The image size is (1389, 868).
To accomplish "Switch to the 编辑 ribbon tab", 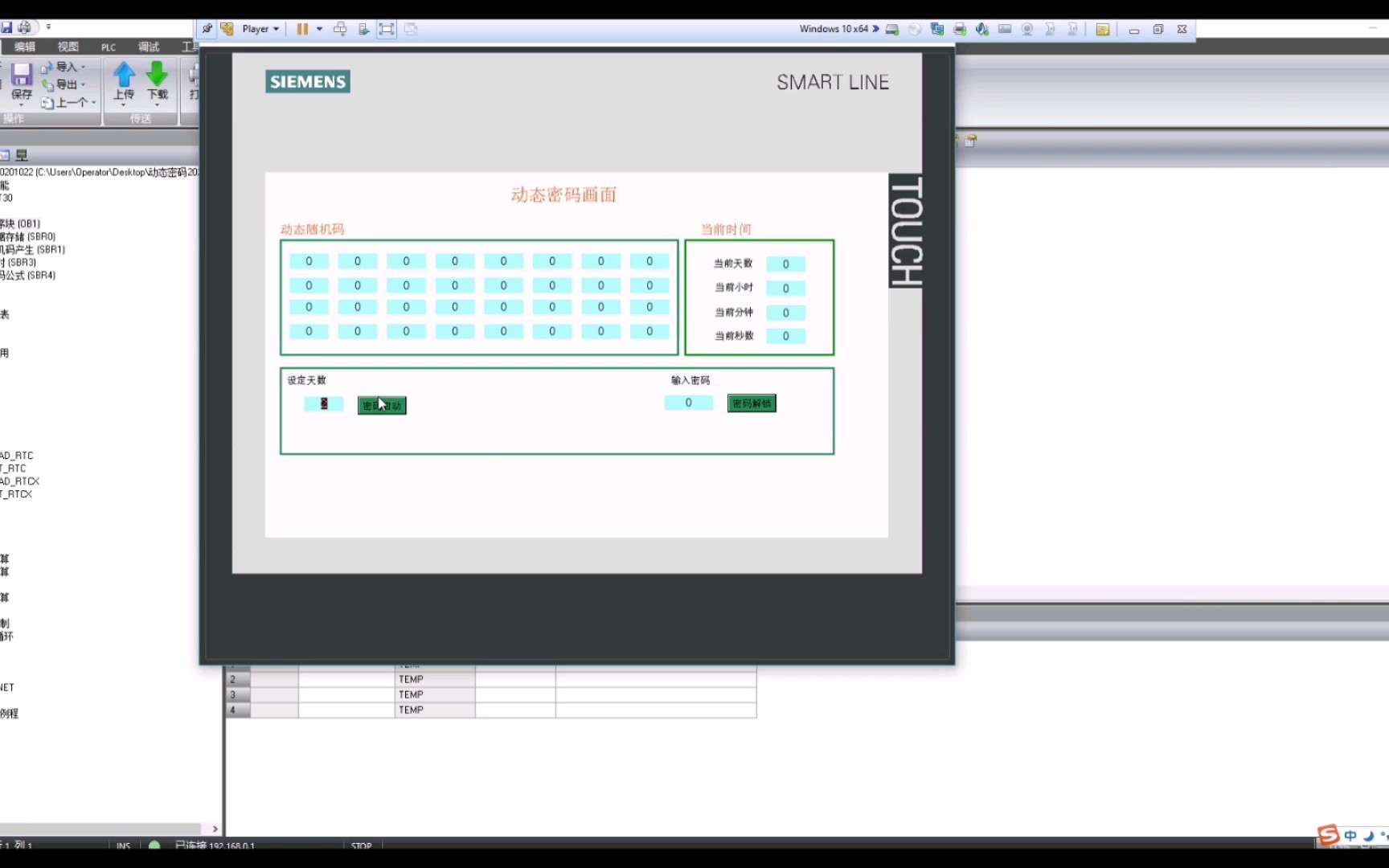I will (25, 47).
